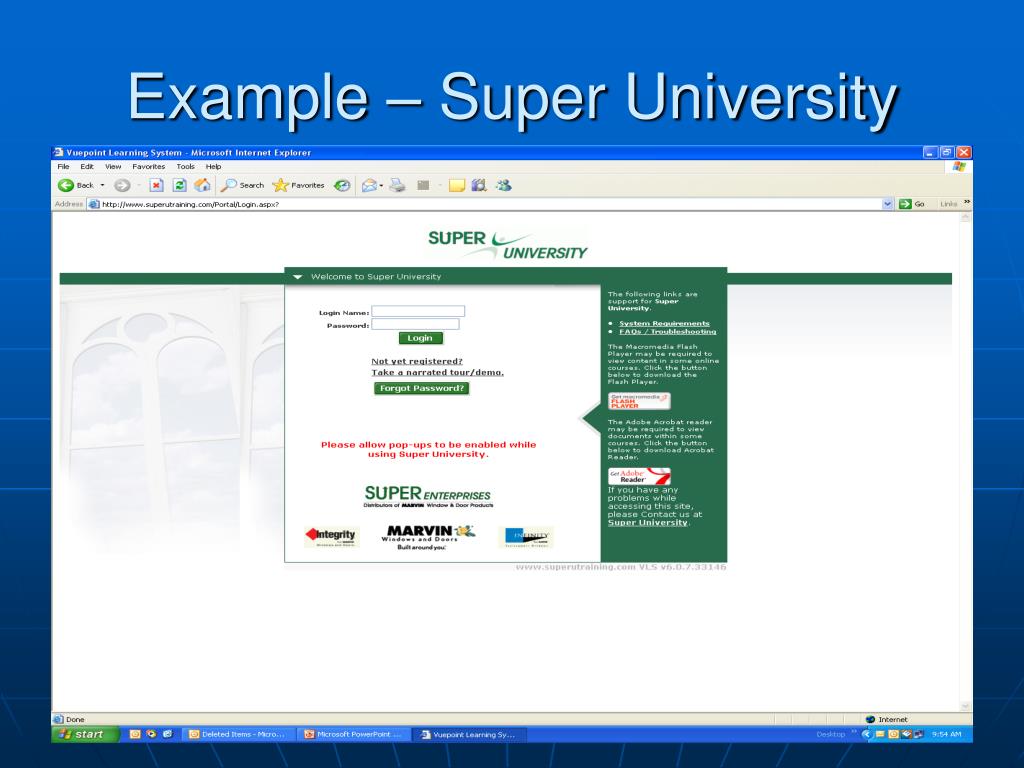
Task: Go to the Home page icon
Action: click(x=202, y=185)
